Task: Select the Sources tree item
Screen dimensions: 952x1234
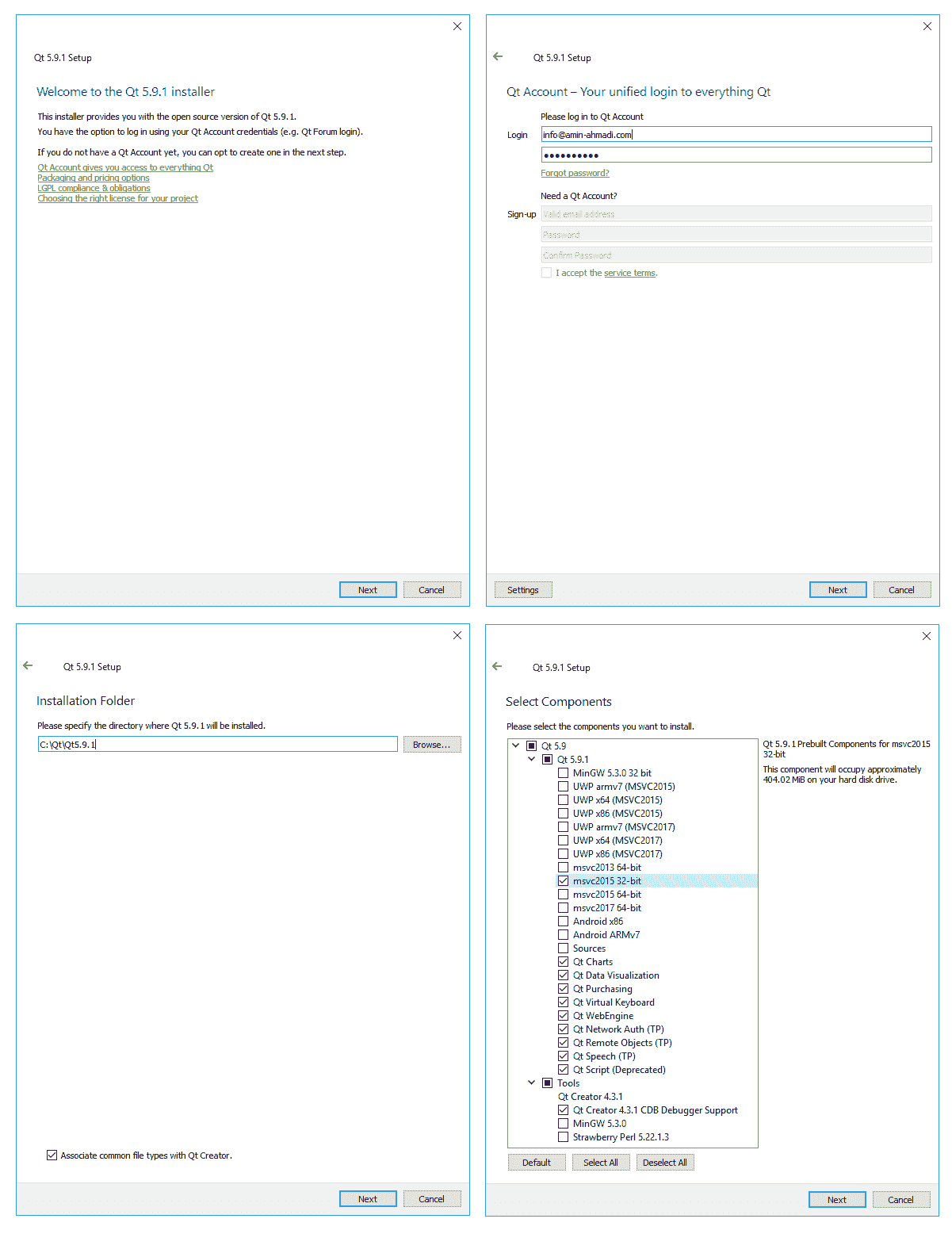Action: pyautogui.click(x=589, y=948)
